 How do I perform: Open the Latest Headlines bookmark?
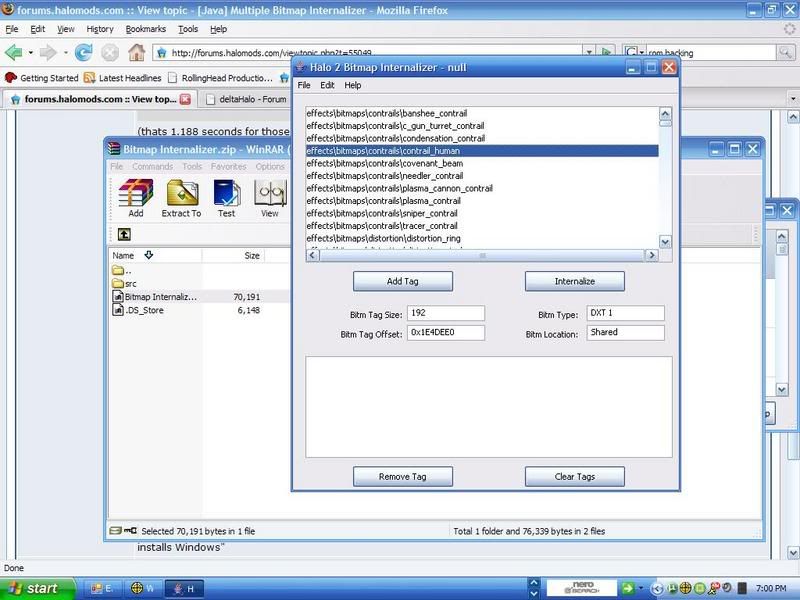[122, 78]
